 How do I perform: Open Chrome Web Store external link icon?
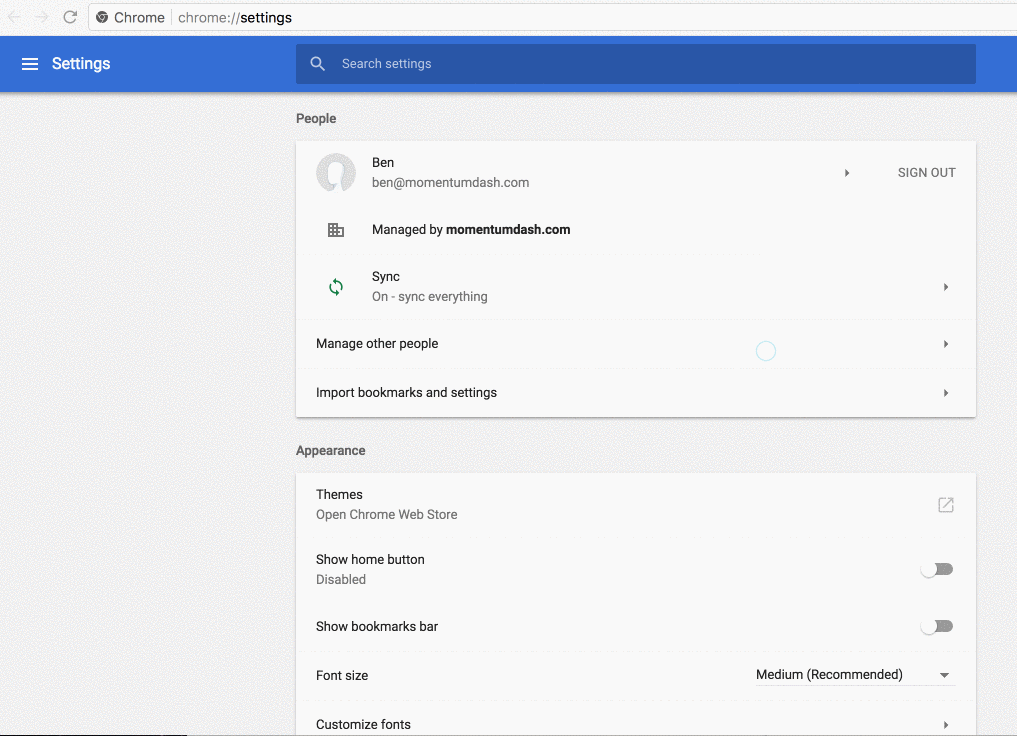point(946,505)
